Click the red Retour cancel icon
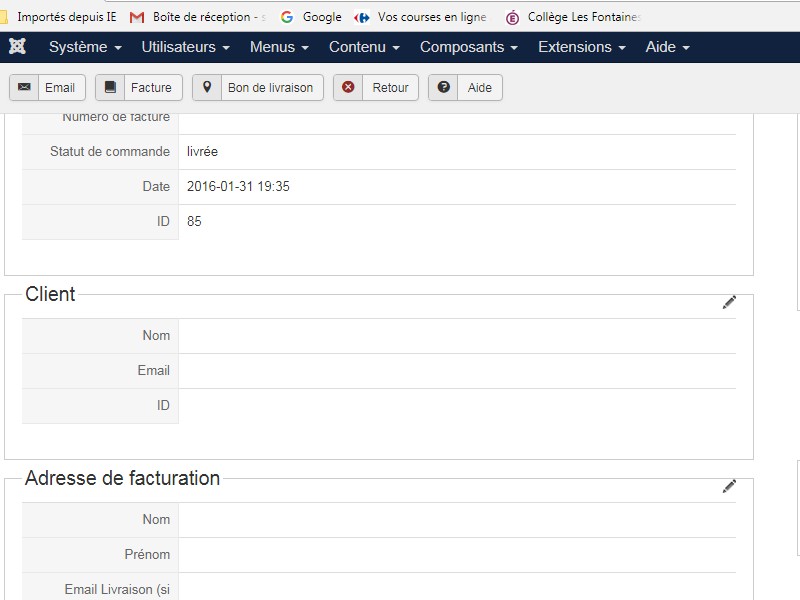The height and width of the screenshot is (600, 800). (x=348, y=87)
